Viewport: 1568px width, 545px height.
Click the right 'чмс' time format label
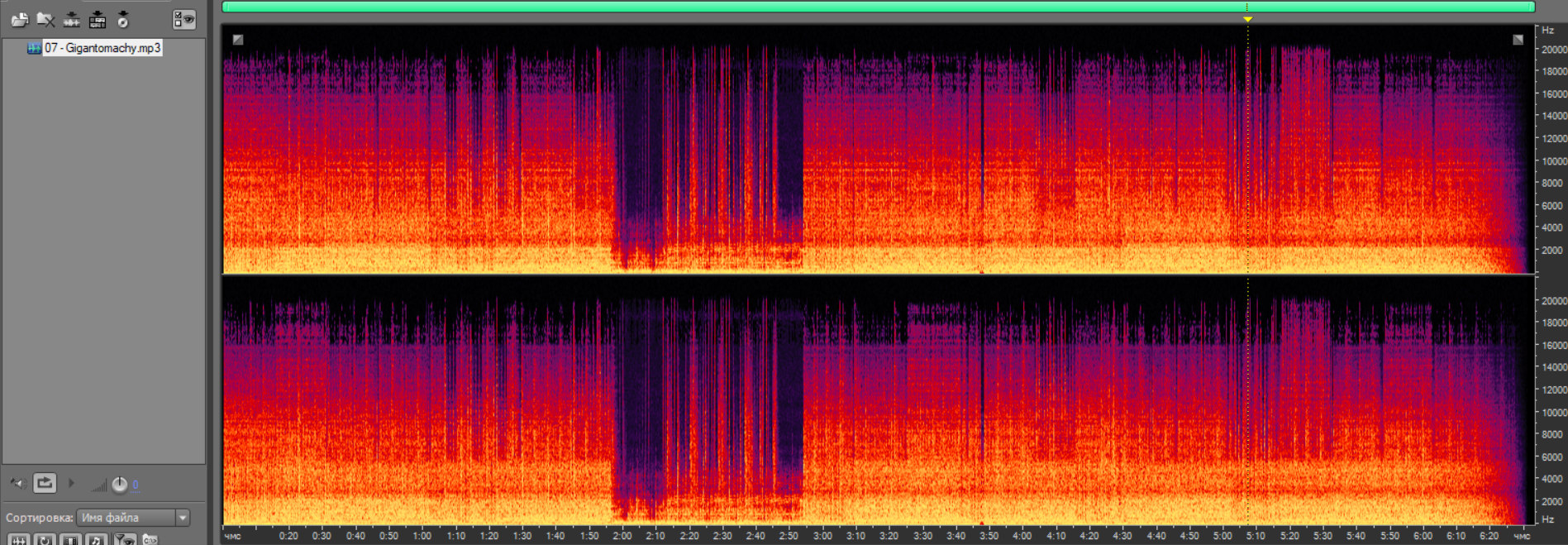(1522, 536)
